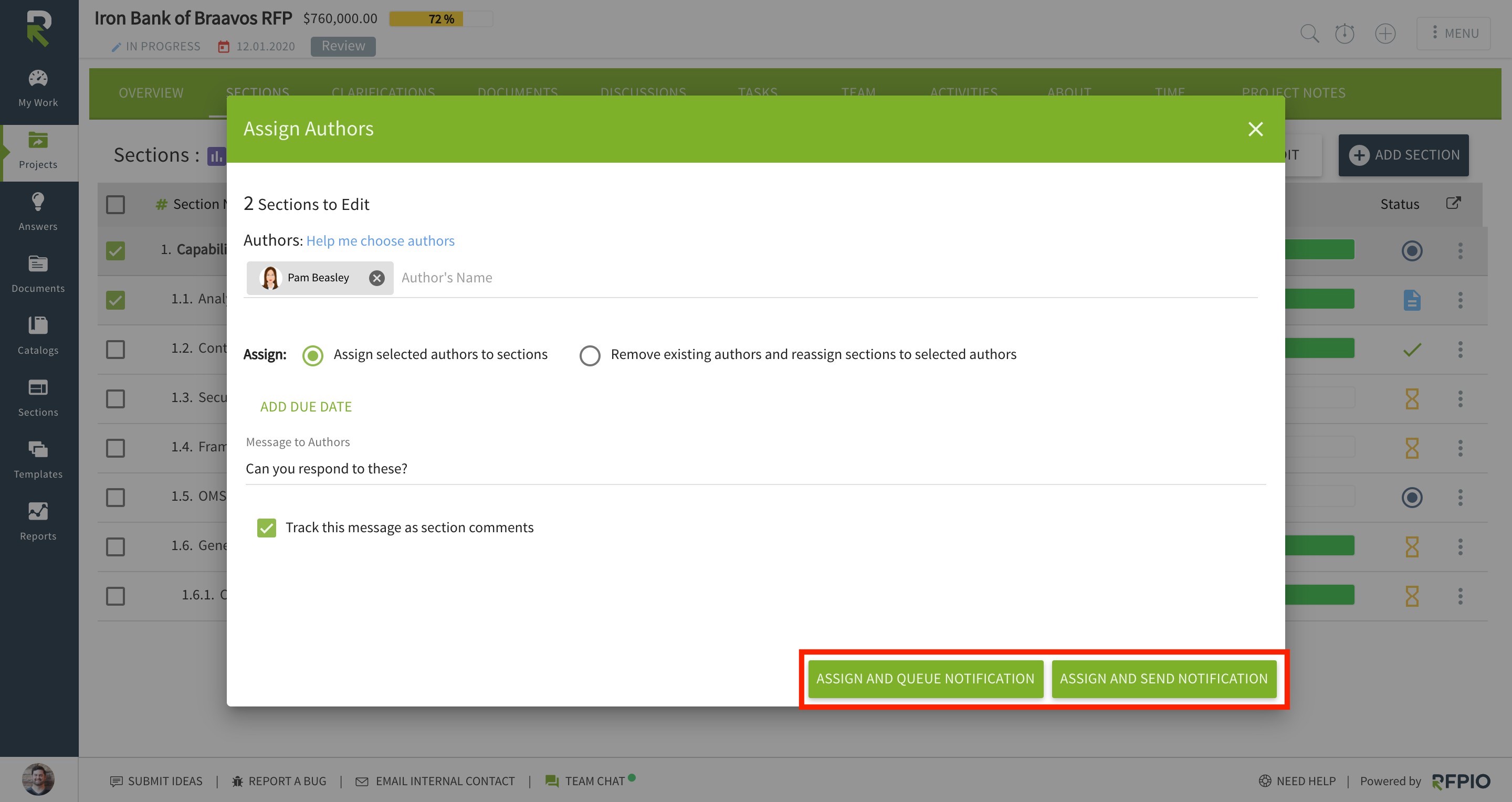Click the circled plus icon in header
The image size is (1512, 802).
coord(1385,34)
